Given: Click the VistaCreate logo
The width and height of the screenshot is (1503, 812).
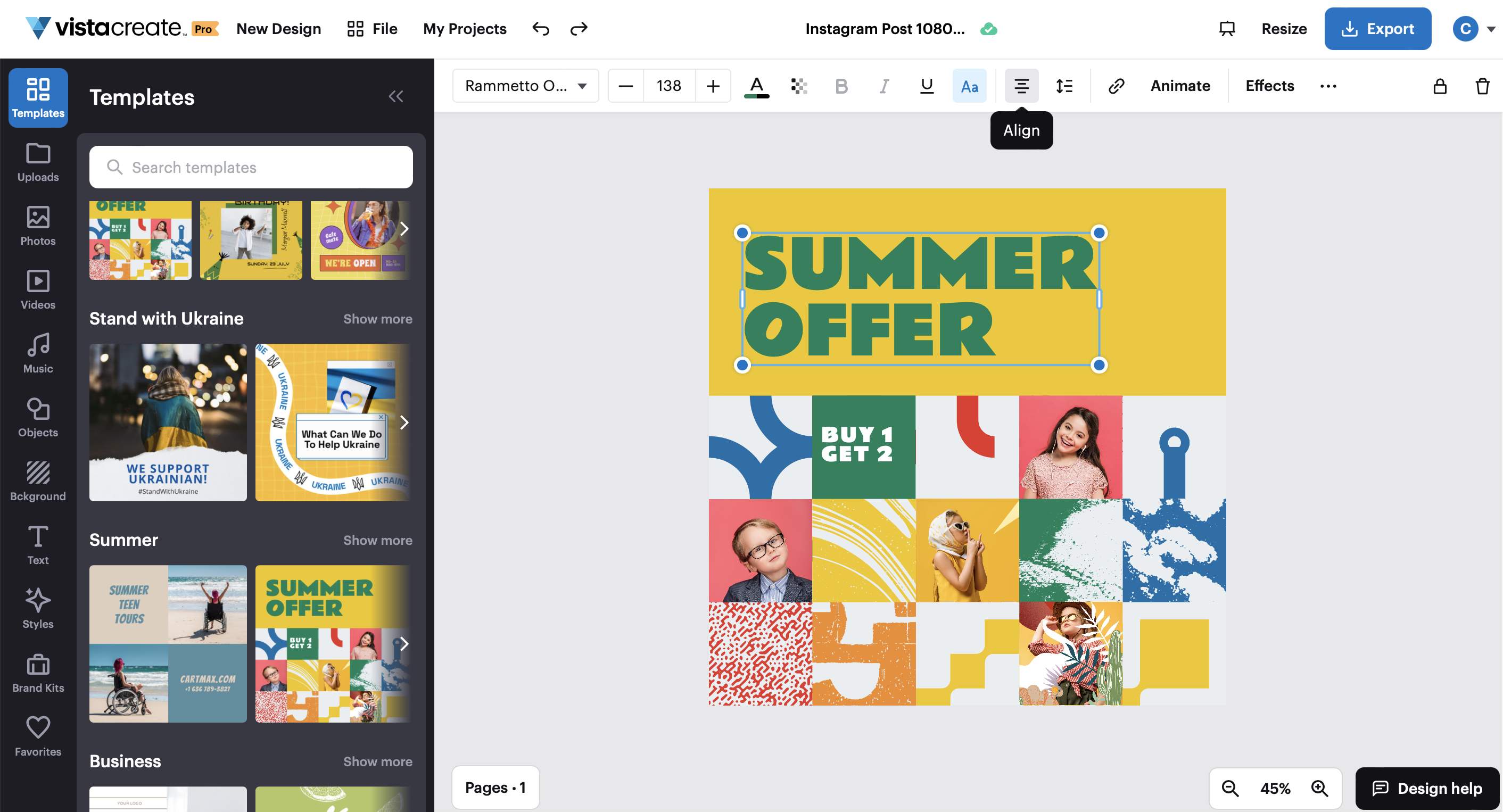Looking at the screenshot, I should [121, 28].
